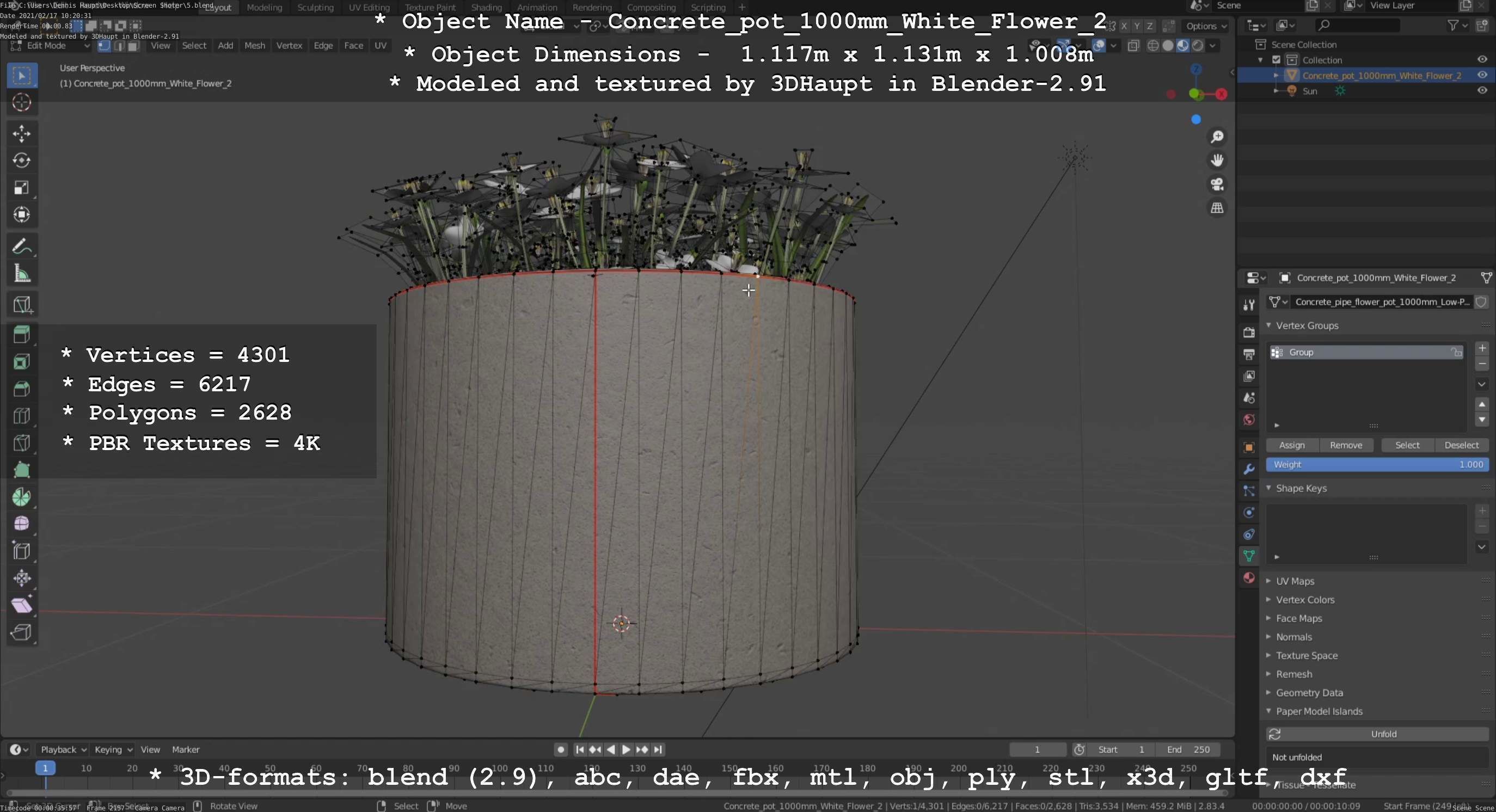Toggle Collection visibility eye icon
Image resolution: width=1496 pixels, height=812 pixels.
tap(1482, 59)
